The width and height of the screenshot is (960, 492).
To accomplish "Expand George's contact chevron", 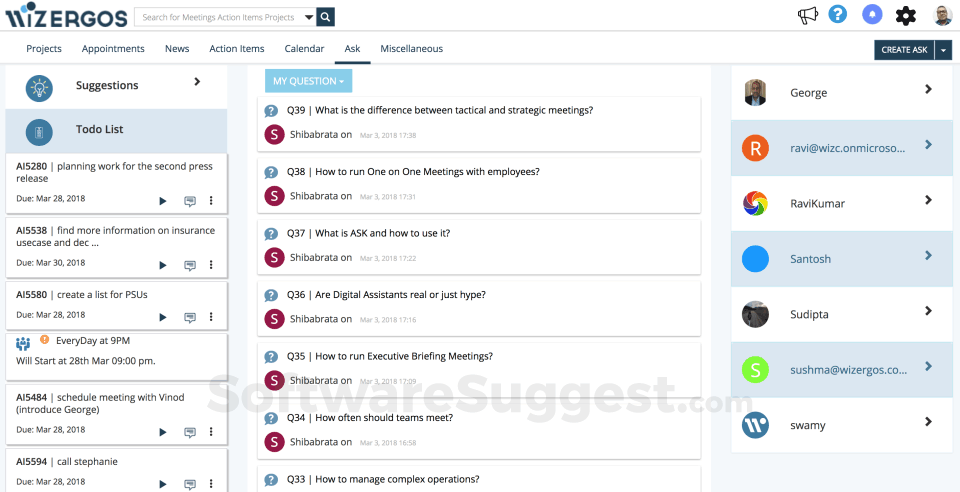I will coord(928,90).
